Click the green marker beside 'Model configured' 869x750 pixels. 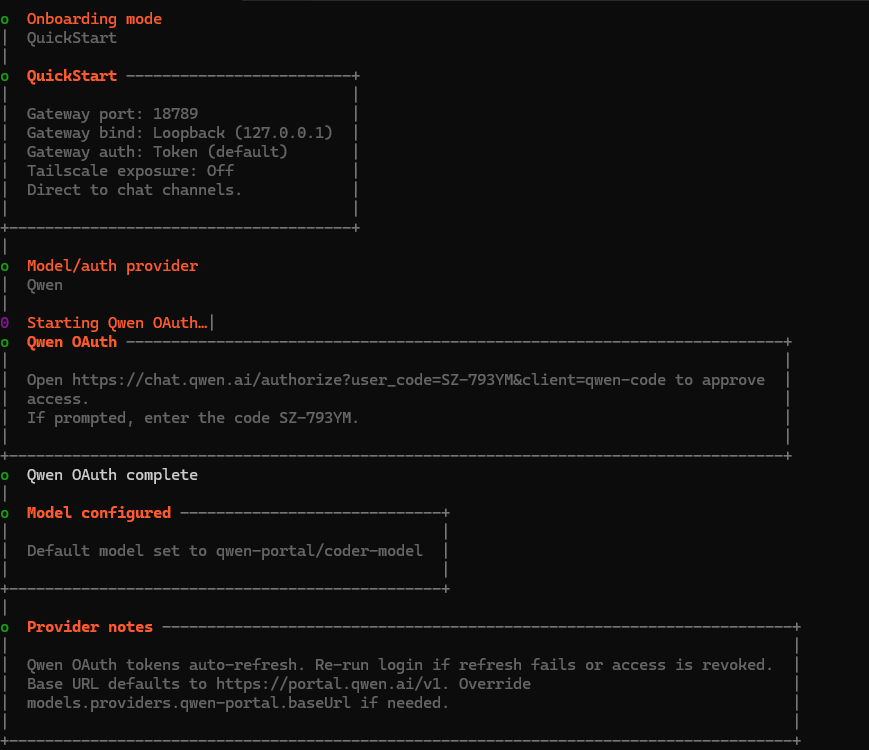point(5,514)
